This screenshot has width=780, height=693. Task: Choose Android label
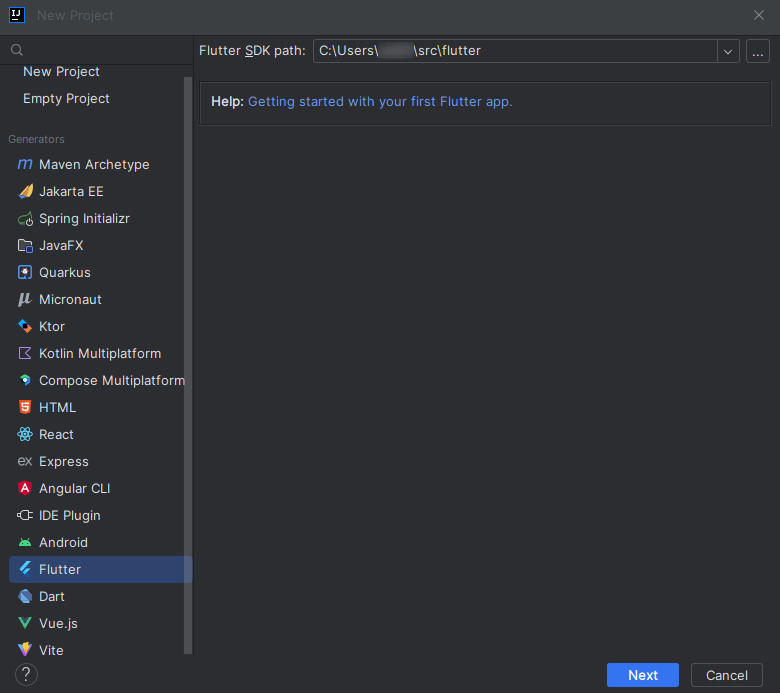pos(63,542)
